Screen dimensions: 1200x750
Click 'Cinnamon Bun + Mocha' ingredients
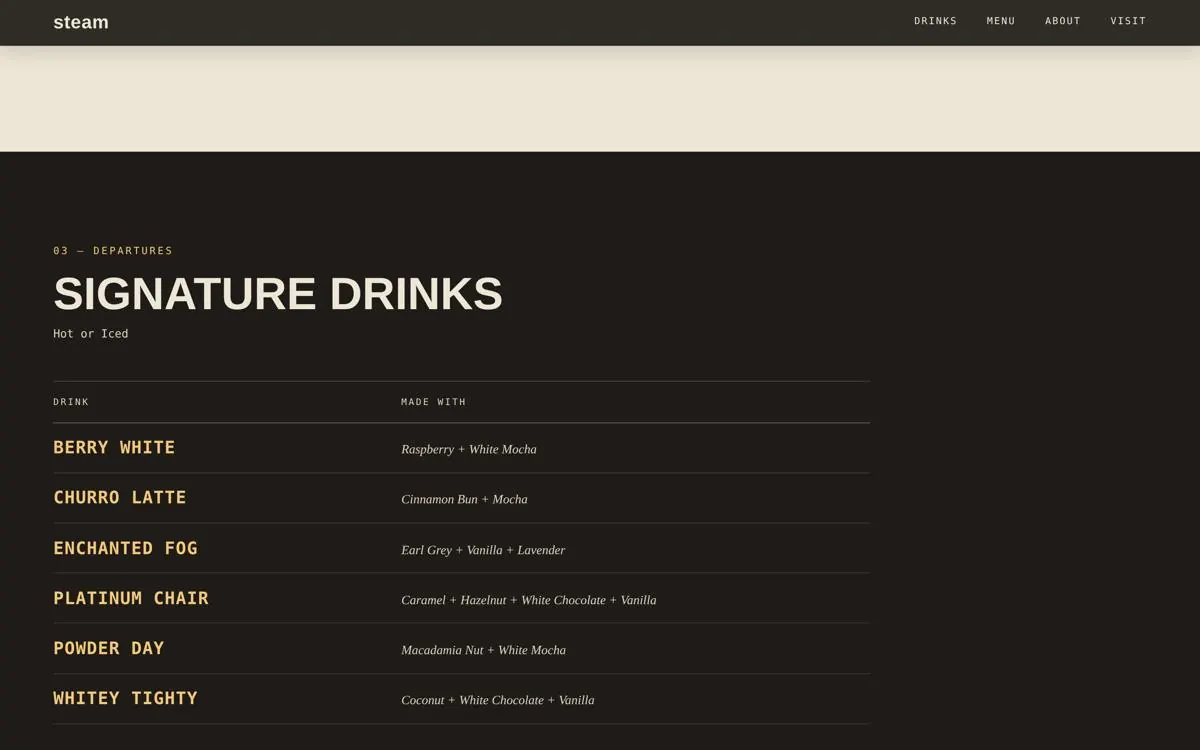pyautogui.click(x=464, y=499)
